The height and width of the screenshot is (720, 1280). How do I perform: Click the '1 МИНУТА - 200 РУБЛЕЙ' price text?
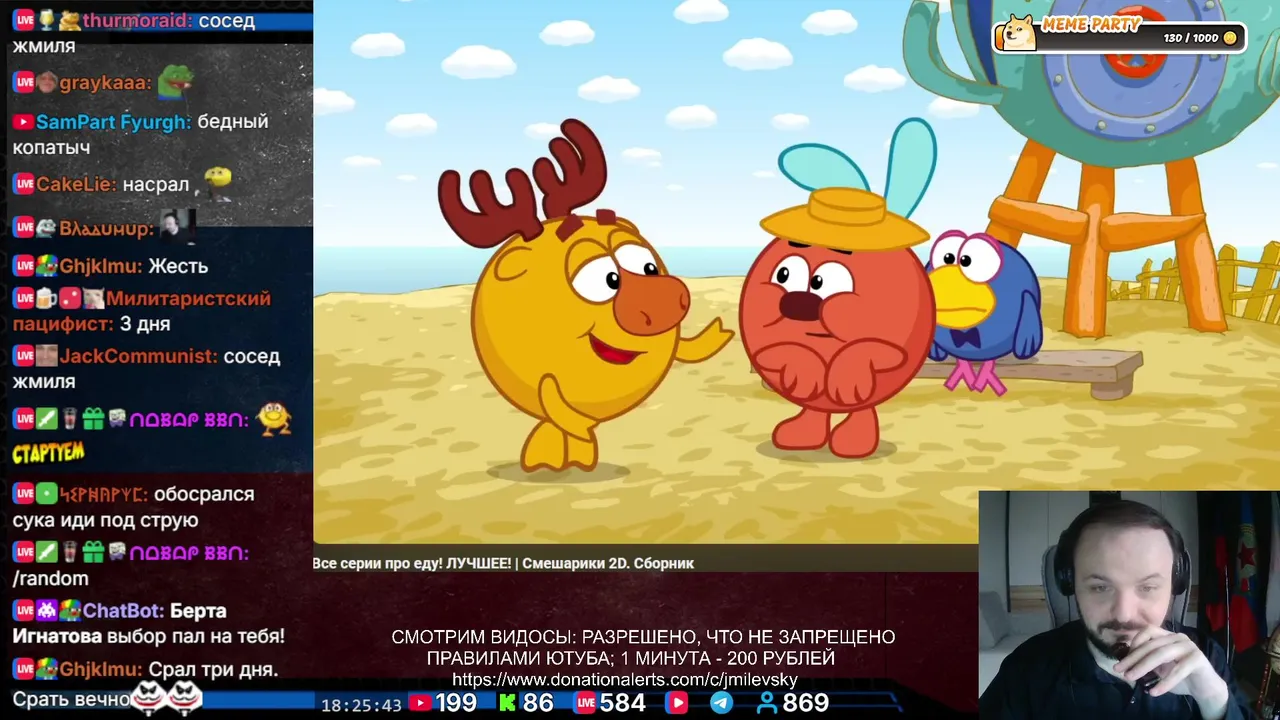pyautogui.click(x=727, y=658)
